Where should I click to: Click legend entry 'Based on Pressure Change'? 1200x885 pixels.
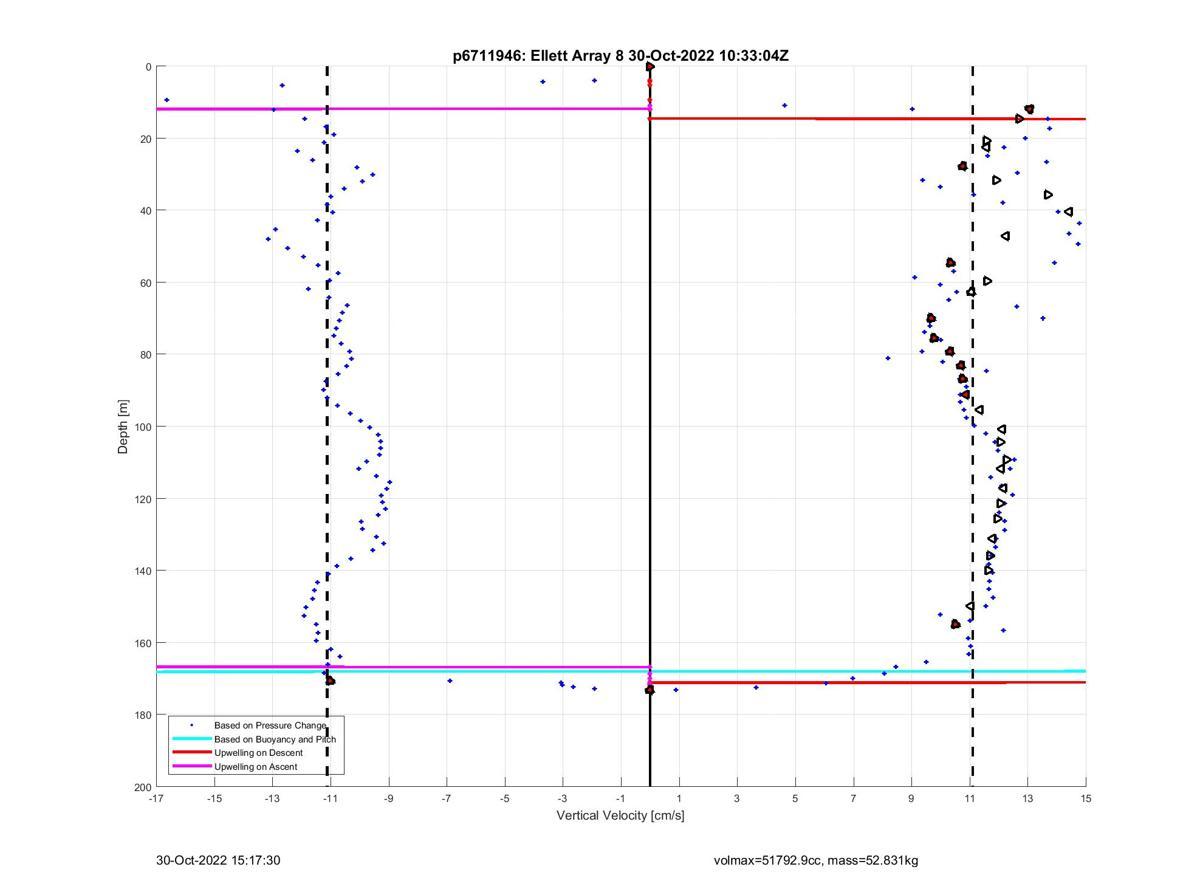pyautogui.click(x=270, y=725)
